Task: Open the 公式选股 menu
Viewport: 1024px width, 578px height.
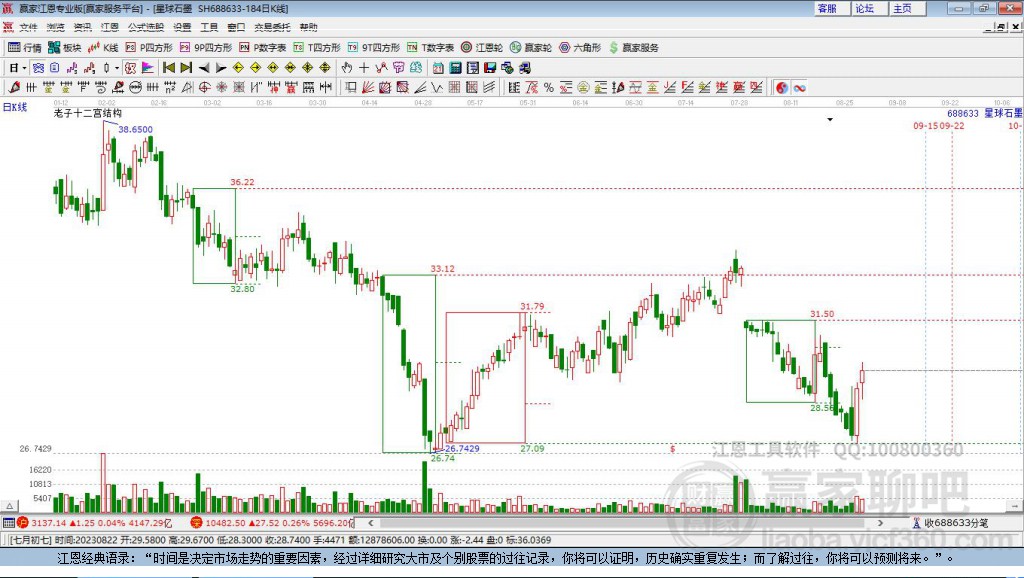Action: [146, 27]
